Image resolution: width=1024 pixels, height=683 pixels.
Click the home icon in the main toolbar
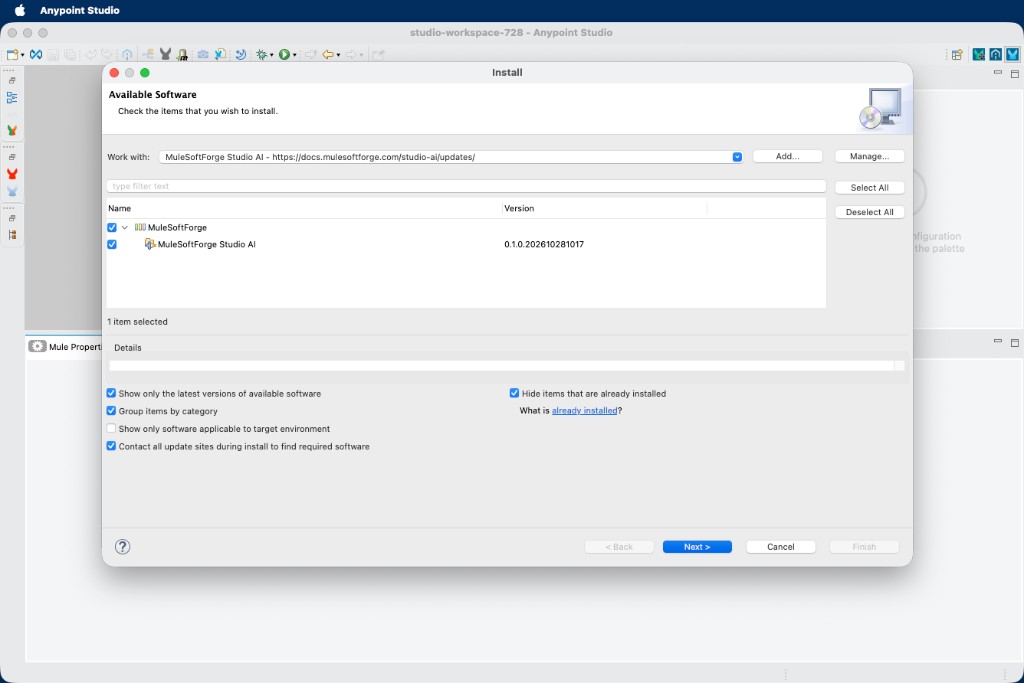[127, 55]
